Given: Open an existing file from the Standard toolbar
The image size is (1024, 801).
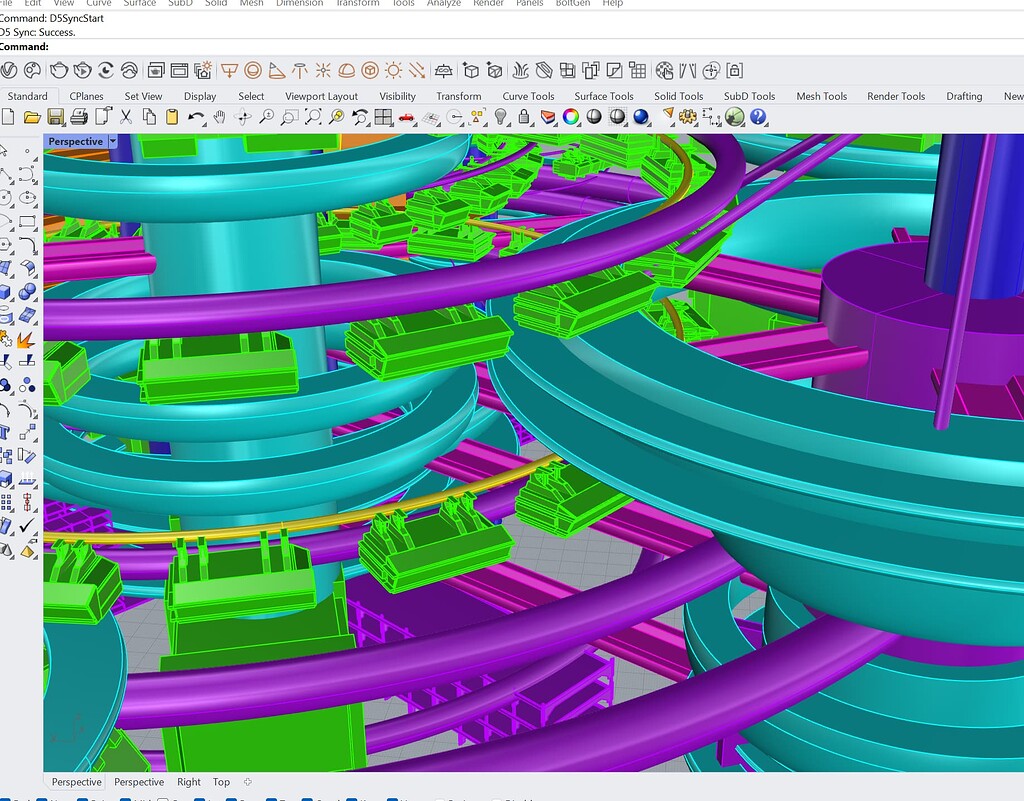Looking at the screenshot, I should pos(34,117).
